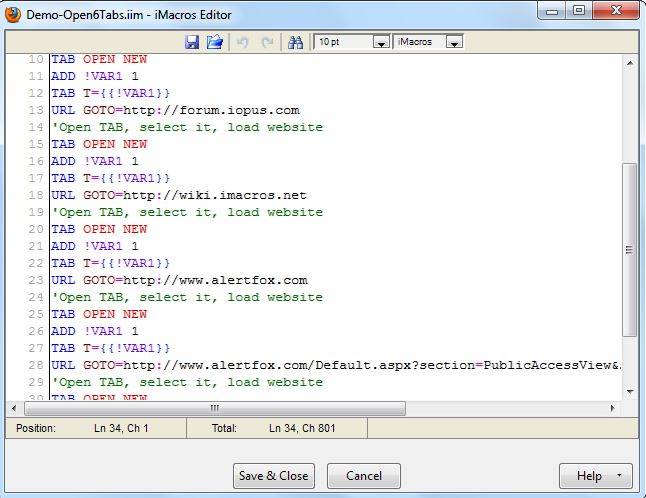Click line 21 'ADD !VAR1 1'

point(95,246)
